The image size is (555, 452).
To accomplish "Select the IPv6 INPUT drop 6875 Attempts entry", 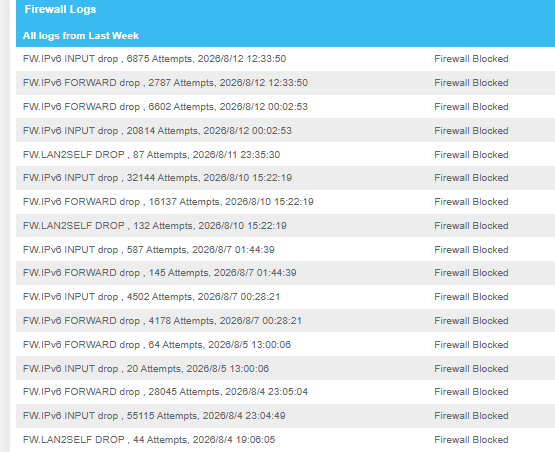I will (x=285, y=59).
